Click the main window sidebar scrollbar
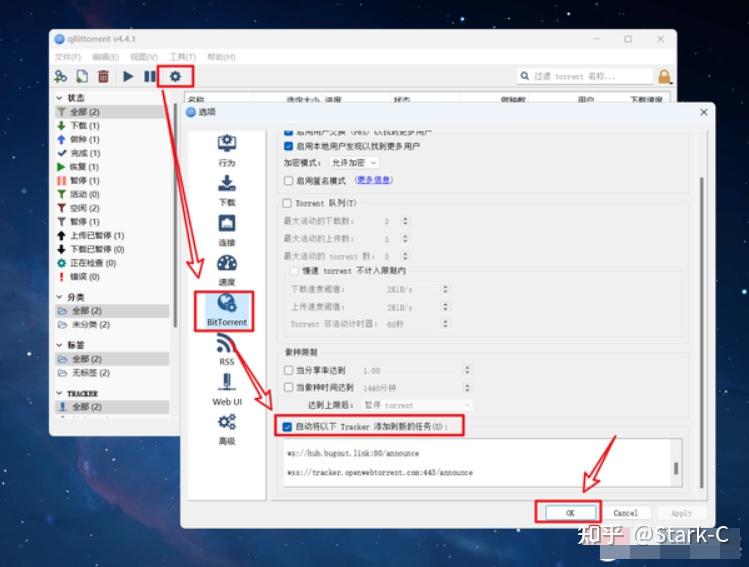Viewport: 749px width, 567px height. (x=175, y=215)
